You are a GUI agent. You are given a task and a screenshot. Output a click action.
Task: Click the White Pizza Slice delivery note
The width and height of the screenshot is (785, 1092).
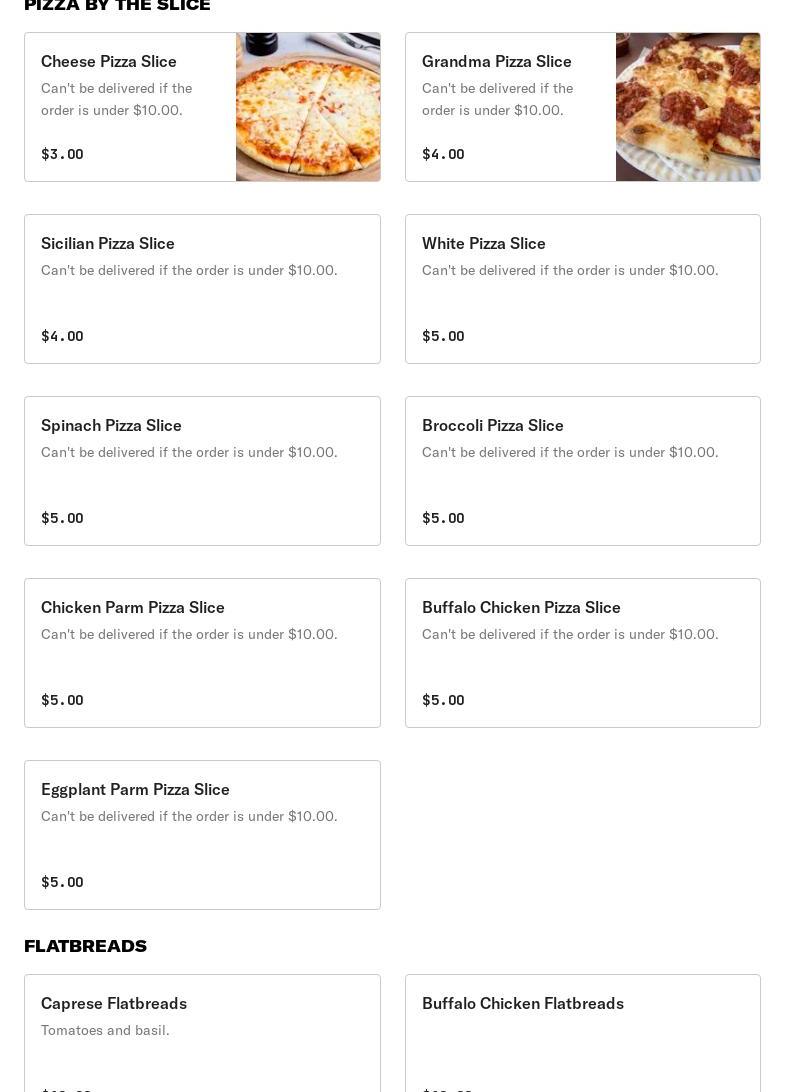570,270
